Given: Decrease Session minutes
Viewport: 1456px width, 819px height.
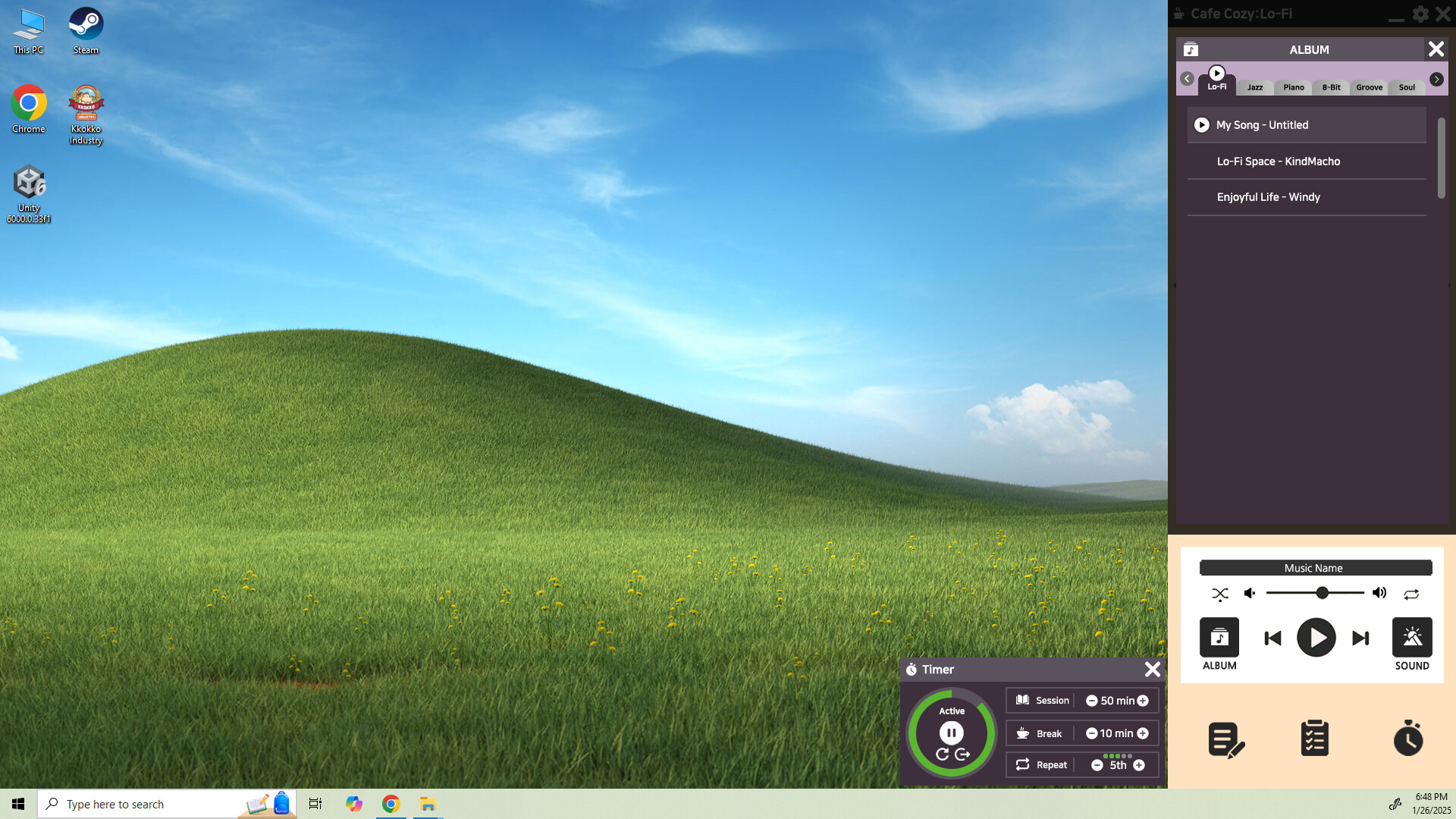Looking at the screenshot, I should click(x=1091, y=701).
